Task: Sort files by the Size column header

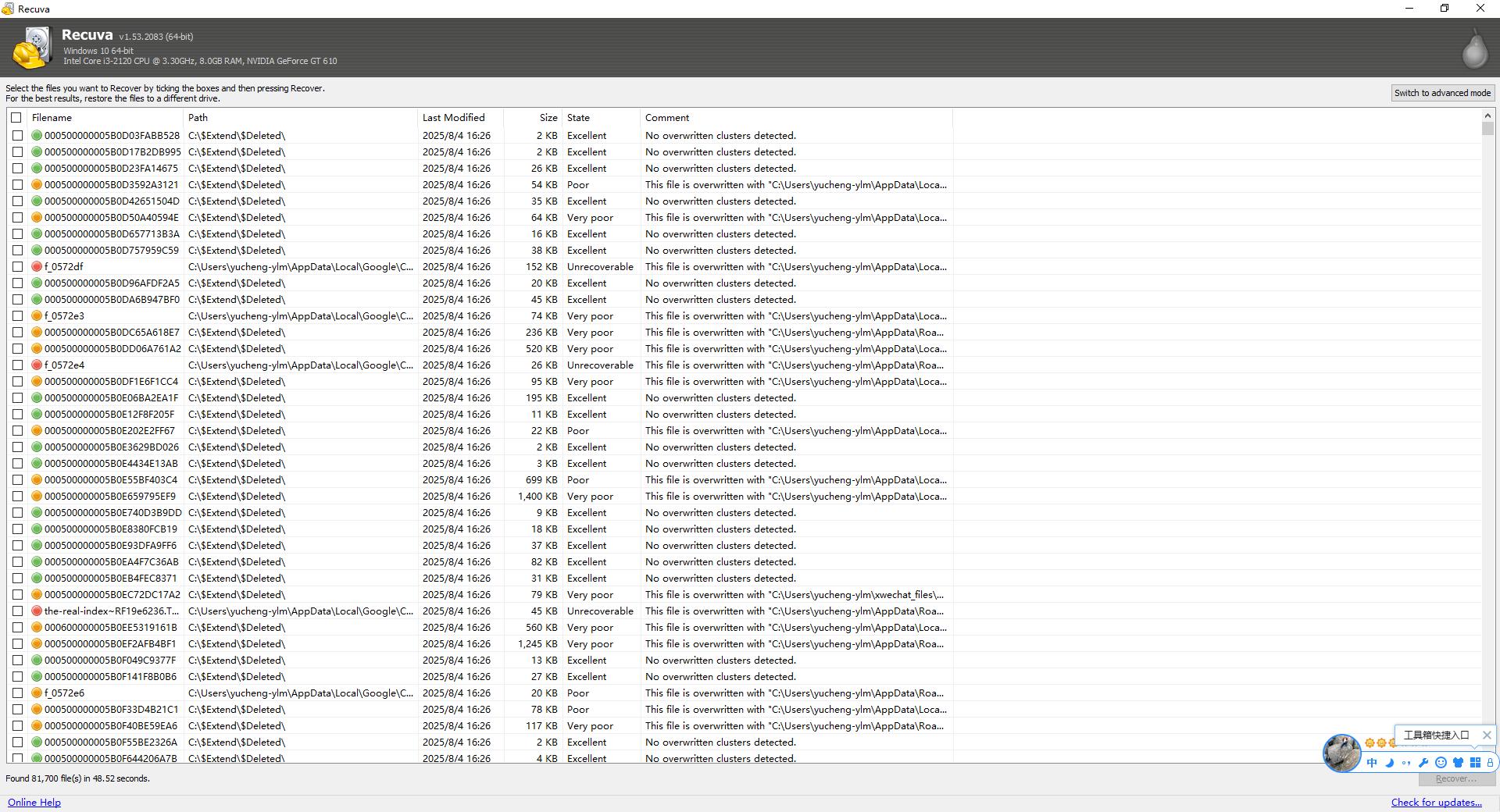Action: (x=548, y=118)
